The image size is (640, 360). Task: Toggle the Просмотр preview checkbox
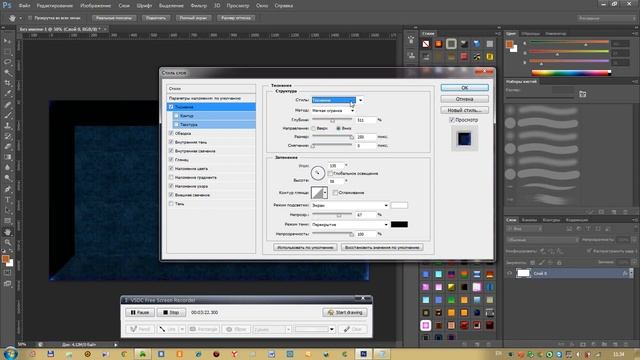click(452, 120)
